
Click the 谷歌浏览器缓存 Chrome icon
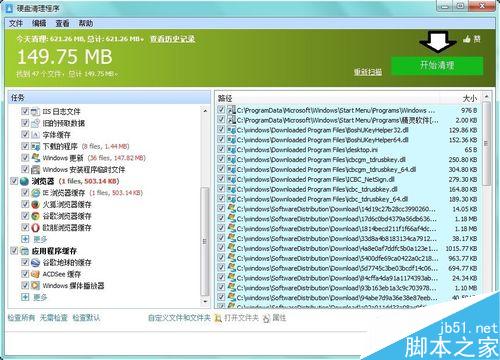pos(35,216)
